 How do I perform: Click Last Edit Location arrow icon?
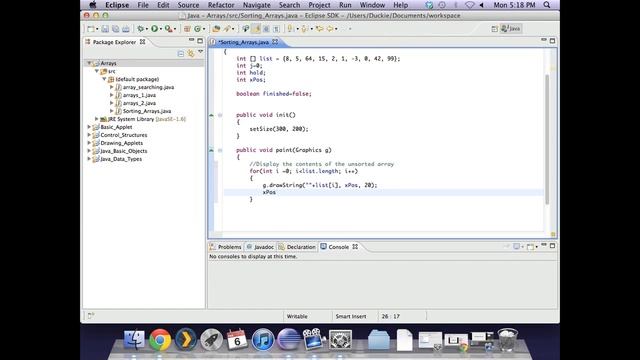(x=320, y=29)
